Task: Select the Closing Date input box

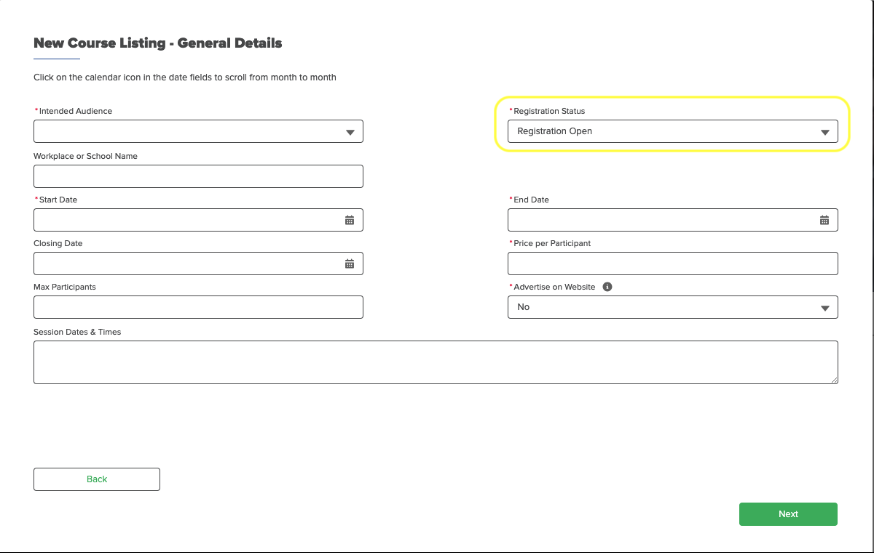Action: pos(185,264)
